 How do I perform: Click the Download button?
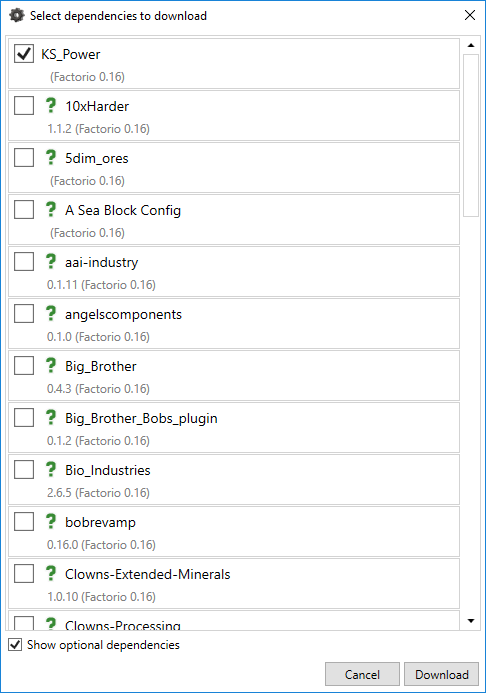click(x=441, y=674)
